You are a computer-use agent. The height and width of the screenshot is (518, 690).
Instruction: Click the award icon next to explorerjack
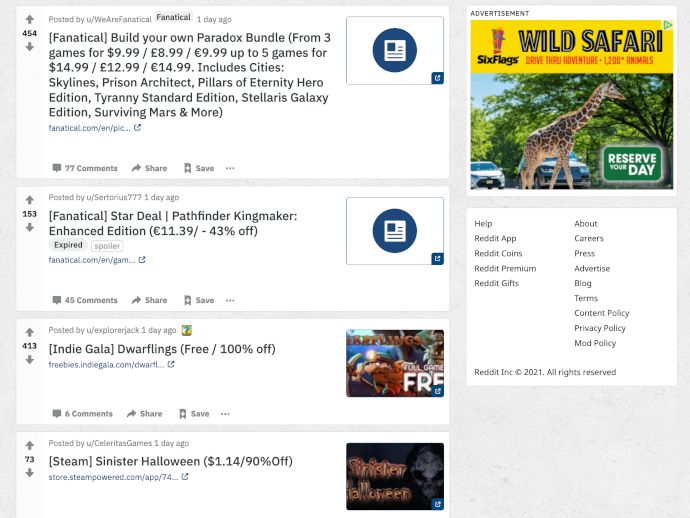point(187,330)
